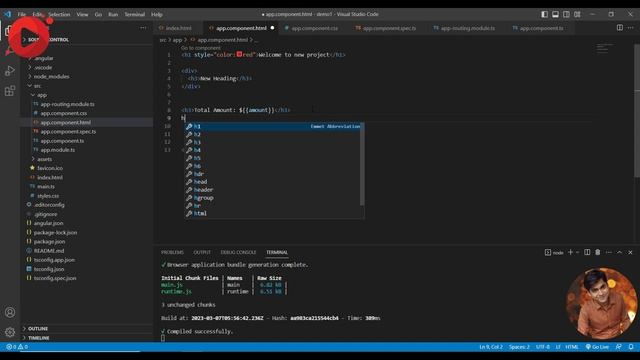
Task: Switch to app.component.css editor tab
Action: point(315,28)
